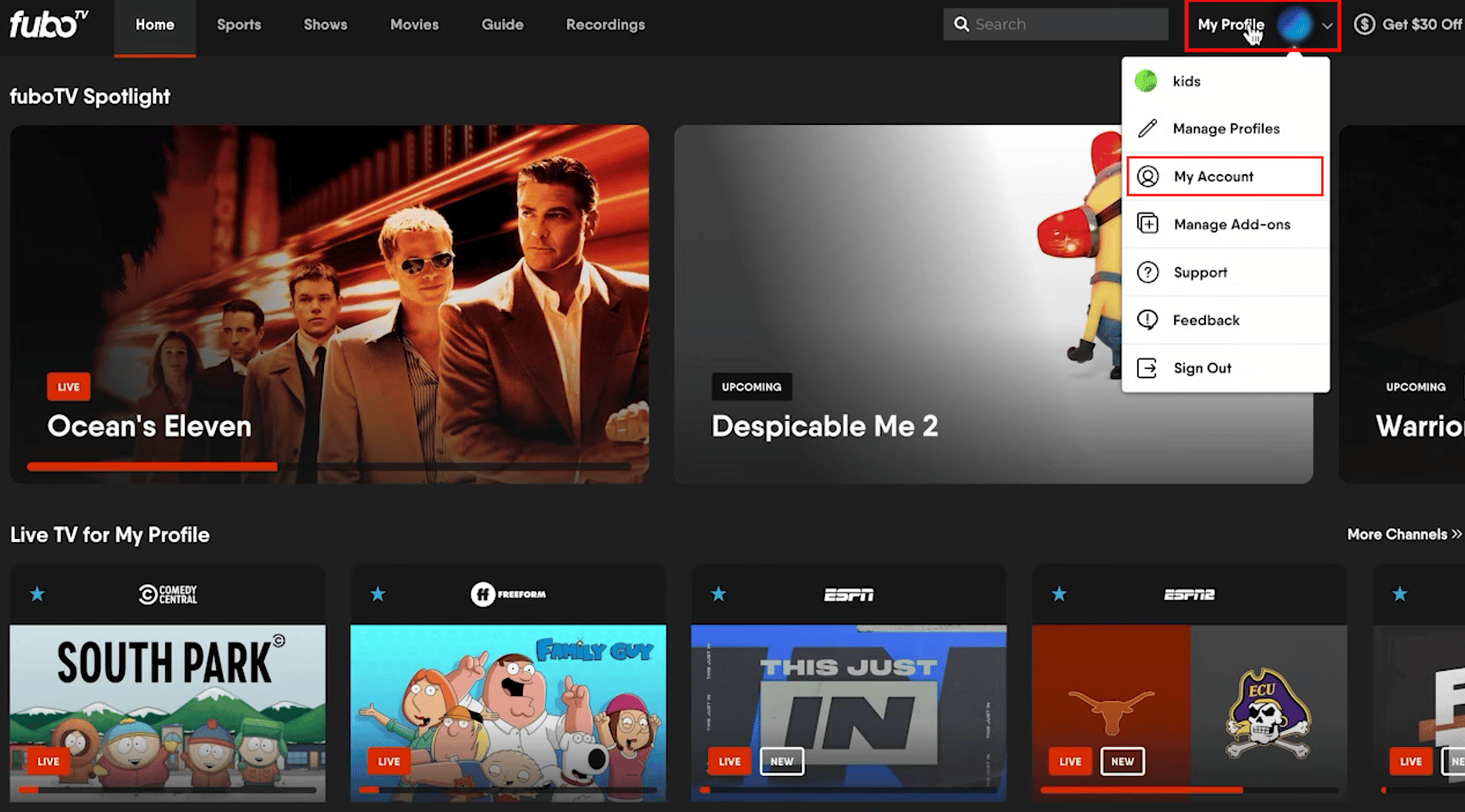Click the UPCOMING badge on Despicable Me 2
Screen dimensions: 1465x812
click(x=751, y=386)
